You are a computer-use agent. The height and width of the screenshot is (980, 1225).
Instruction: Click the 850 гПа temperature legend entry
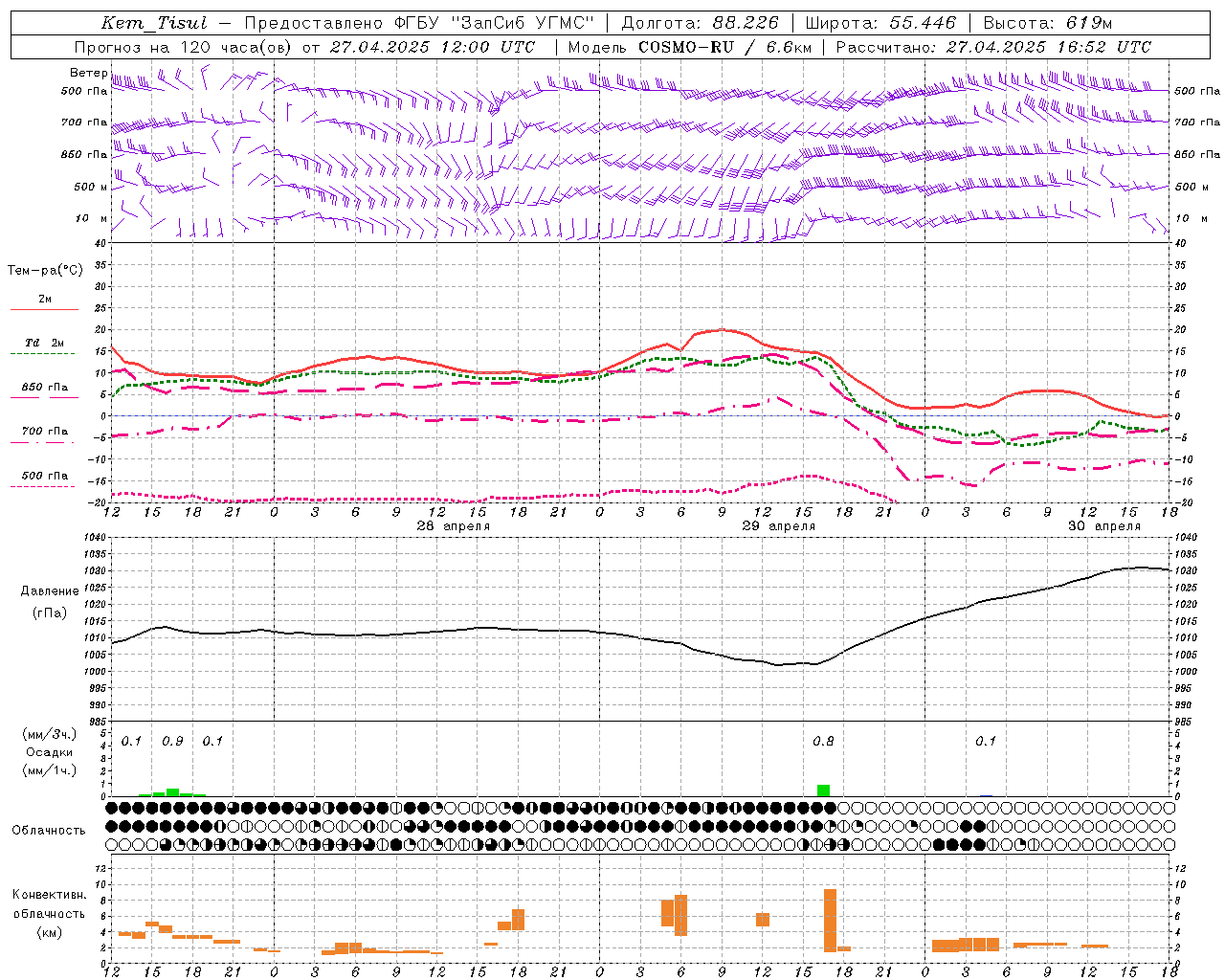click(44, 388)
